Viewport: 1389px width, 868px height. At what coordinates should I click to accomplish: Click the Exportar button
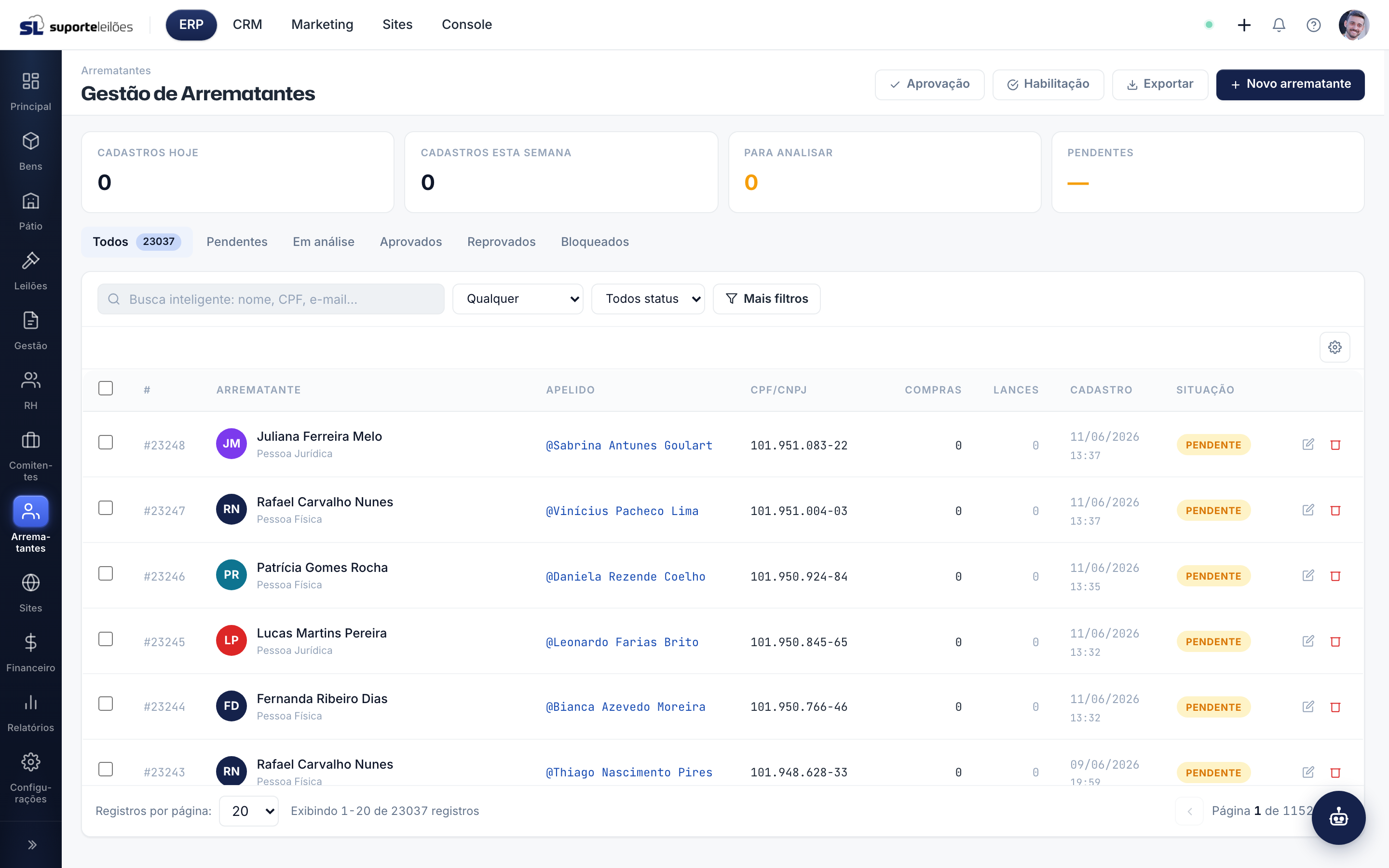pos(1160,84)
